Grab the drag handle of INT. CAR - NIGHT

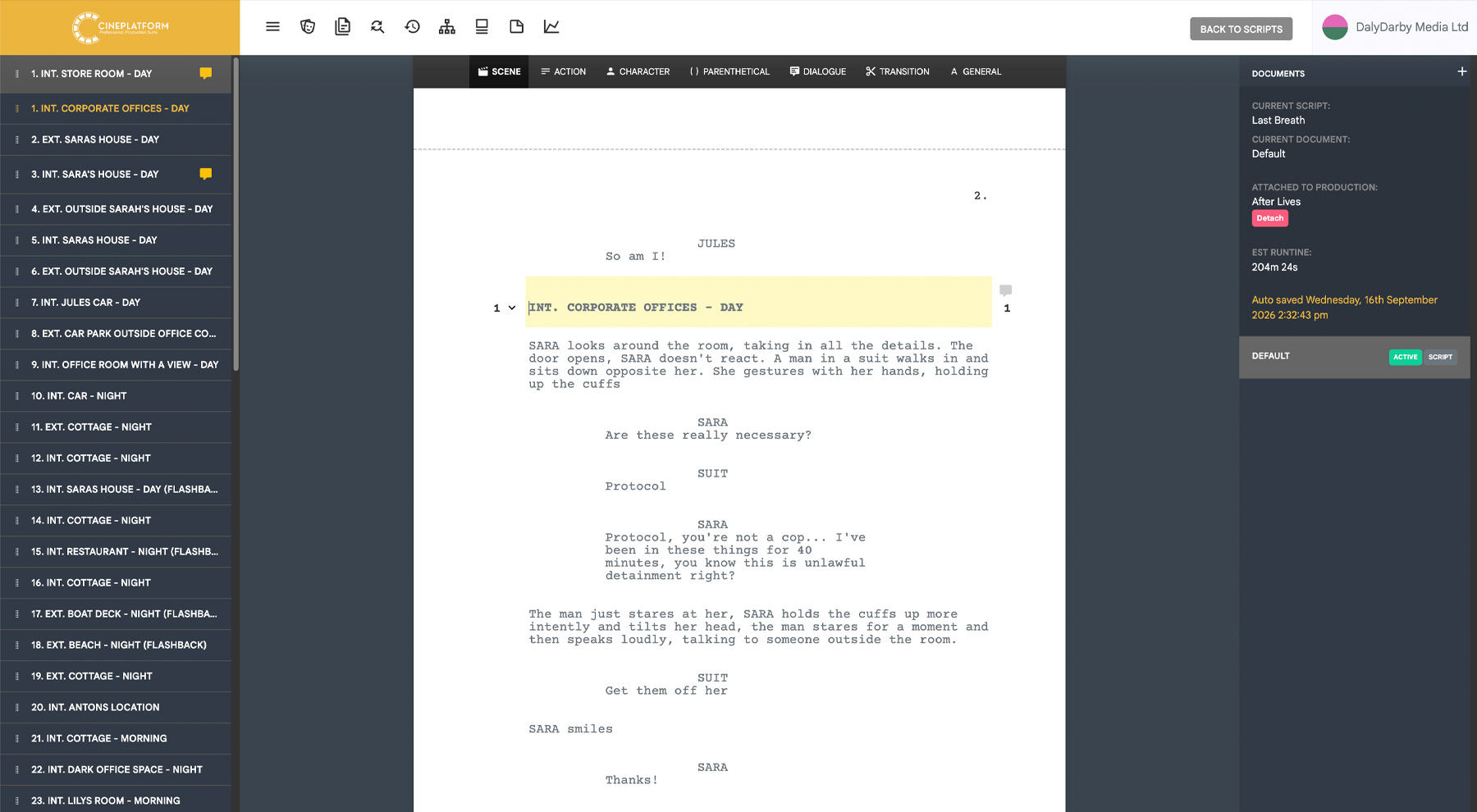[17, 396]
